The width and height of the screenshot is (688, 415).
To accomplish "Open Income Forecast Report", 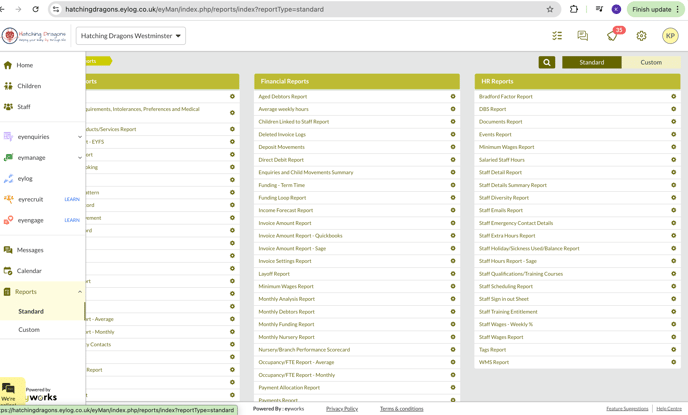I will [286, 211].
